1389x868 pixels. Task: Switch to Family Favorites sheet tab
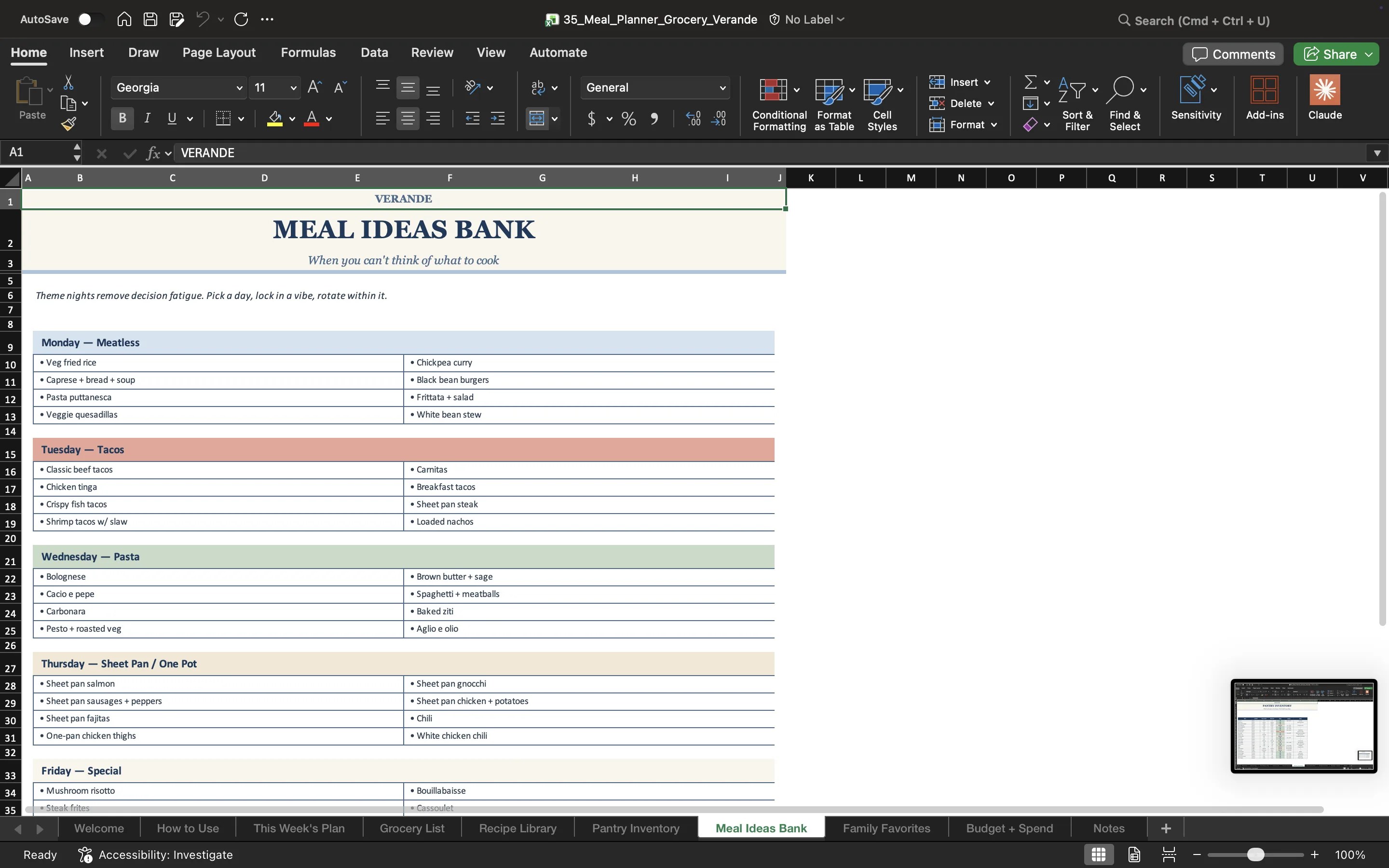click(x=886, y=828)
